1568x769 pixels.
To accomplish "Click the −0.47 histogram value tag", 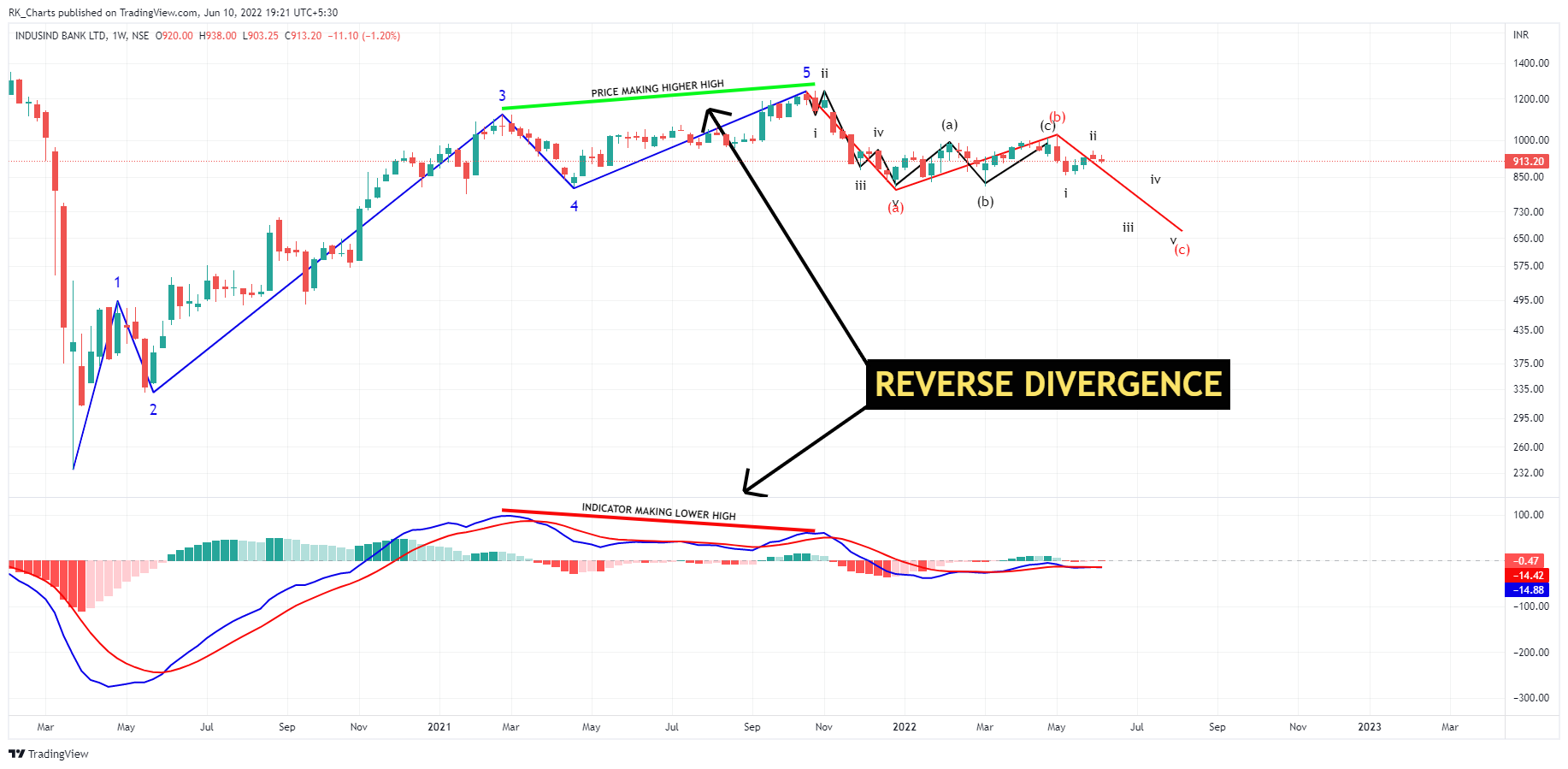I will click(1526, 561).
